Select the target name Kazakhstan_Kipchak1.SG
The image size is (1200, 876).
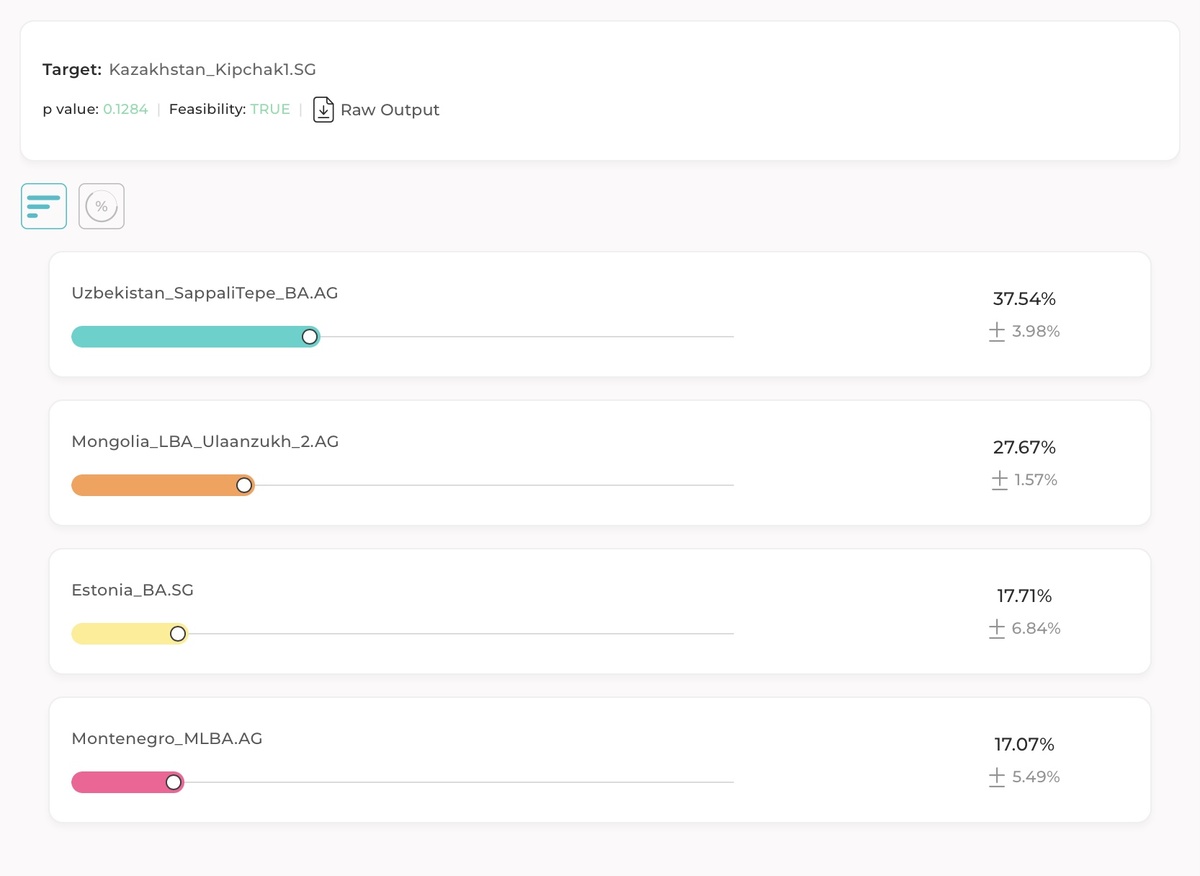(x=212, y=70)
